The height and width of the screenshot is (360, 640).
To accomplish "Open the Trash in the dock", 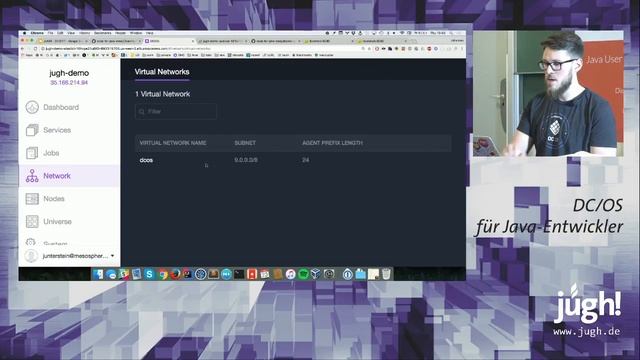I will coord(386,274).
